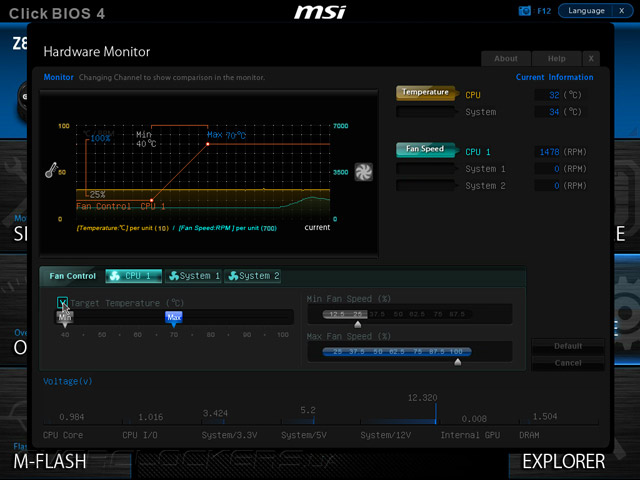This screenshot has width=640, height=480.
Task: Open the Language selector button
Action: [586, 11]
